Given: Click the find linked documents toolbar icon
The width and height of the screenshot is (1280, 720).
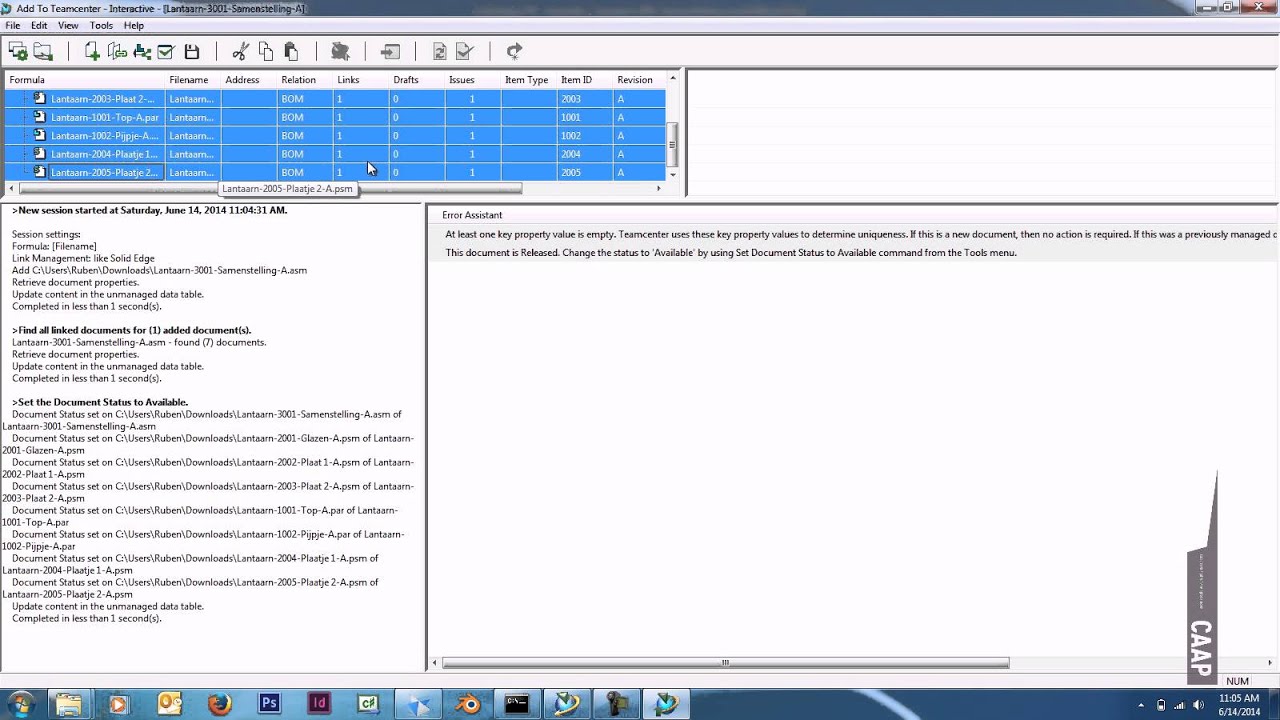Looking at the screenshot, I should [x=117, y=51].
